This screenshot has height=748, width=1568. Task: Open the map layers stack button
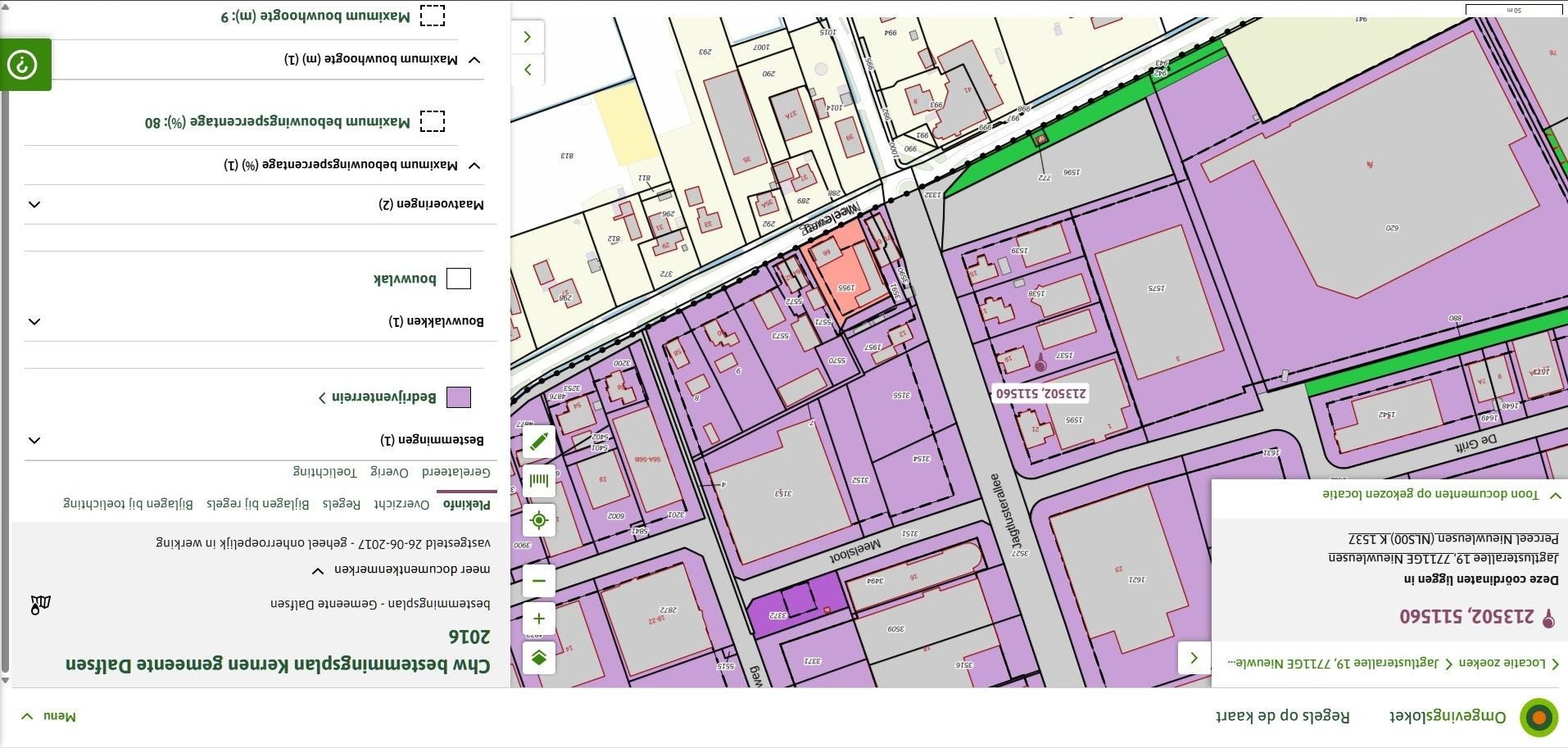pos(539,658)
